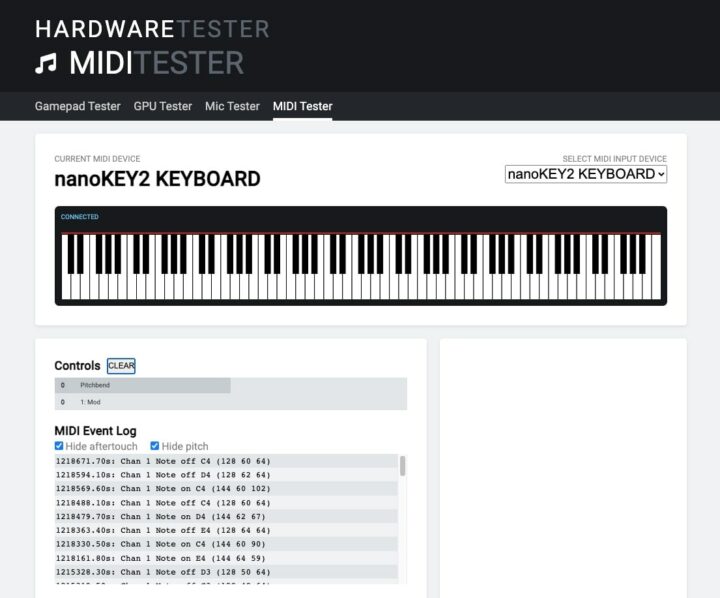Click the 1: Mod control row
The image size is (720, 598).
tap(230, 402)
